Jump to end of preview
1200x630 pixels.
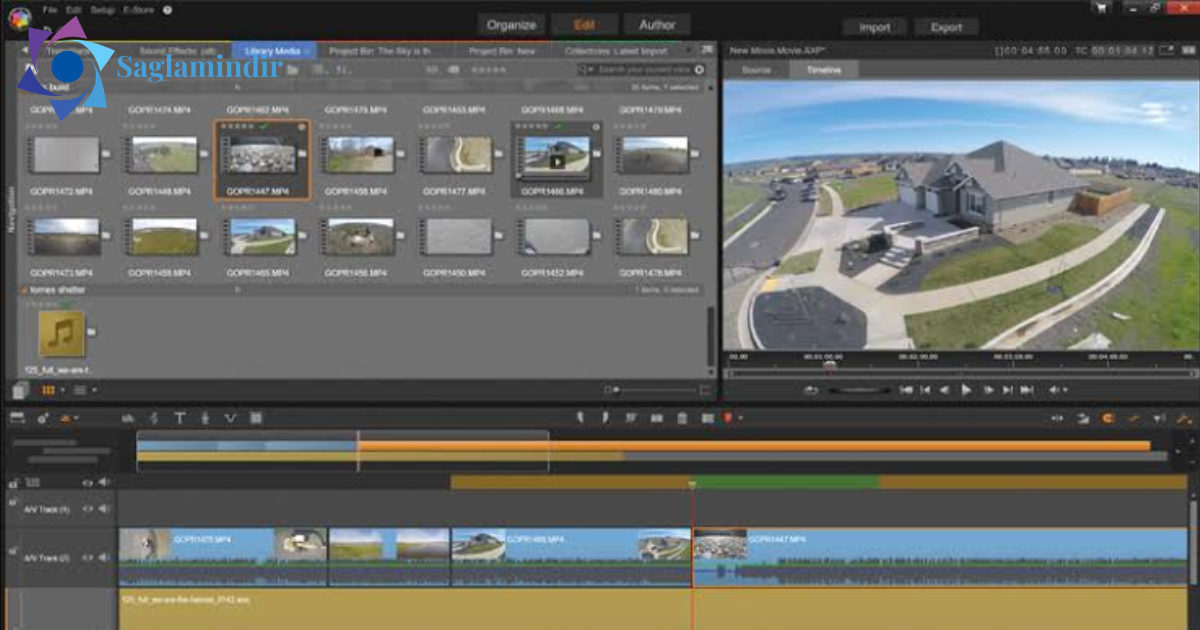click(x=1029, y=390)
